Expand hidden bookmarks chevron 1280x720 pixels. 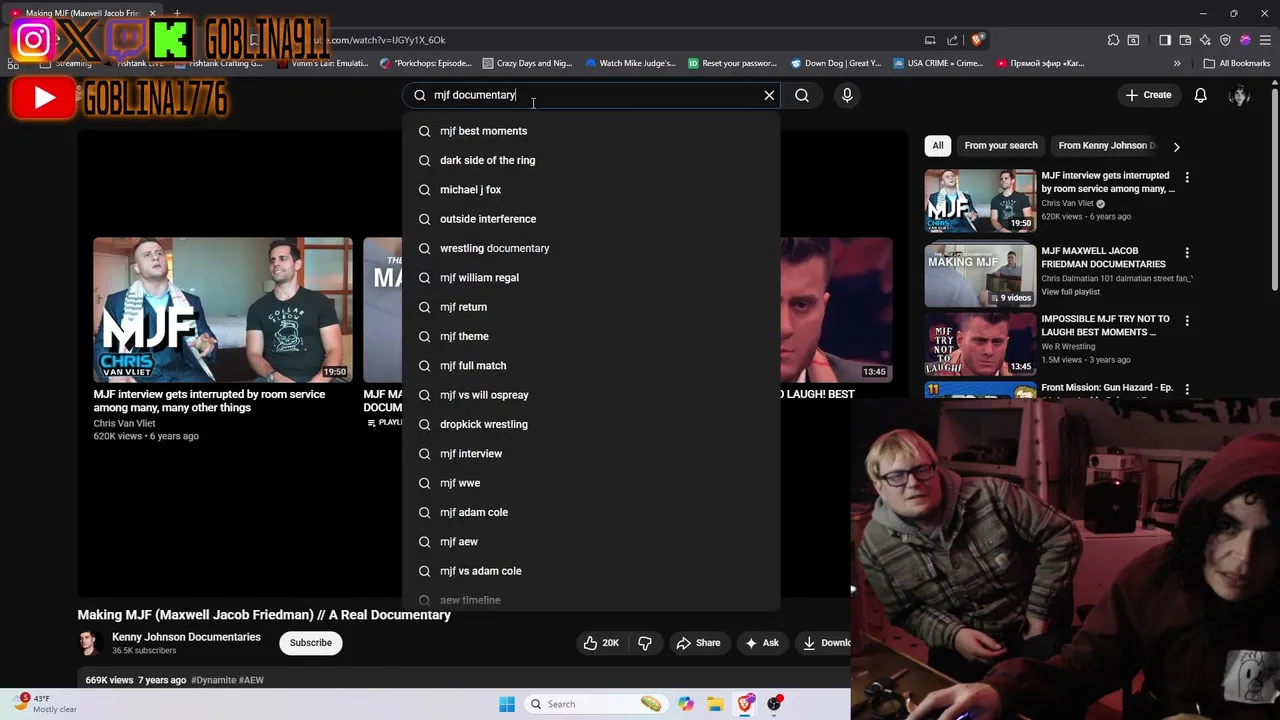(1177, 63)
